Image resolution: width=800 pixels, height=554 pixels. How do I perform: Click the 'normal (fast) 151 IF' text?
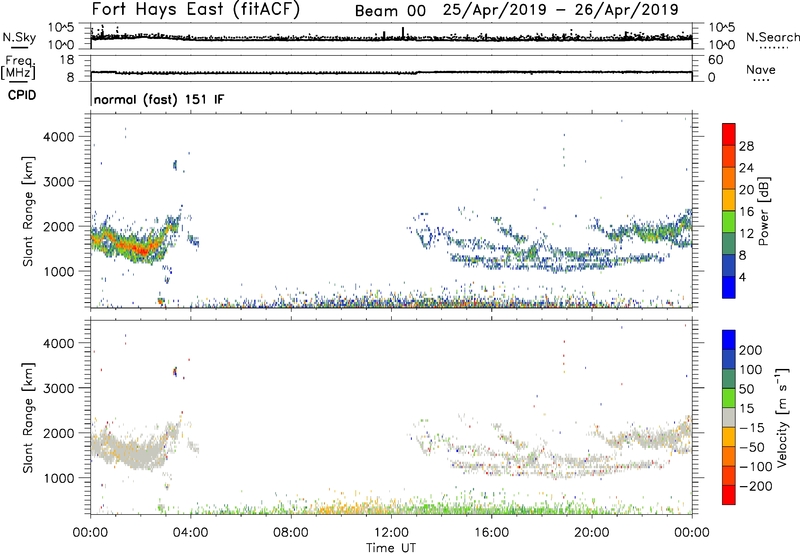click(x=159, y=100)
